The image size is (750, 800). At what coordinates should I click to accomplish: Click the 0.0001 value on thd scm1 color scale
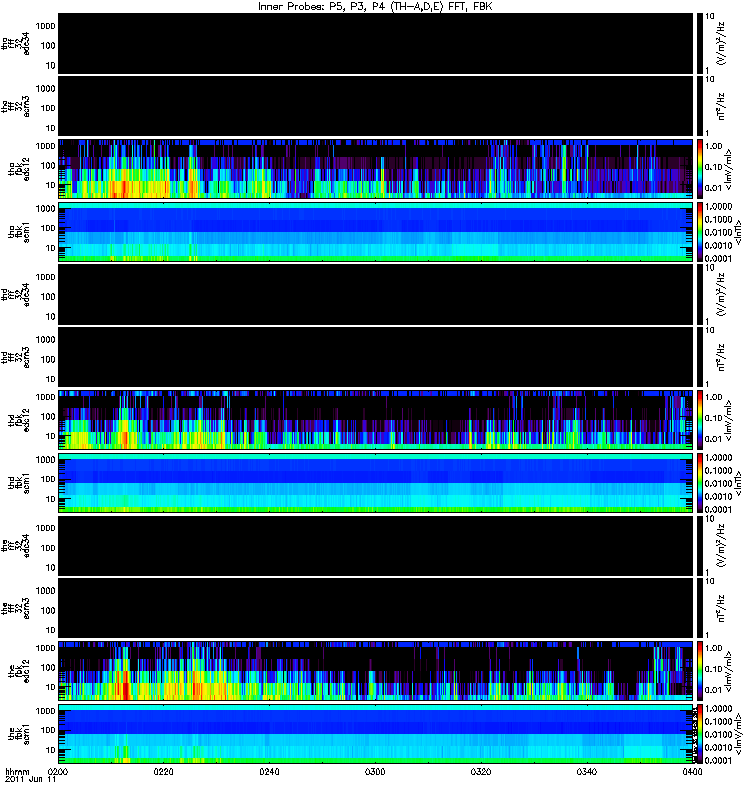pos(718,509)
